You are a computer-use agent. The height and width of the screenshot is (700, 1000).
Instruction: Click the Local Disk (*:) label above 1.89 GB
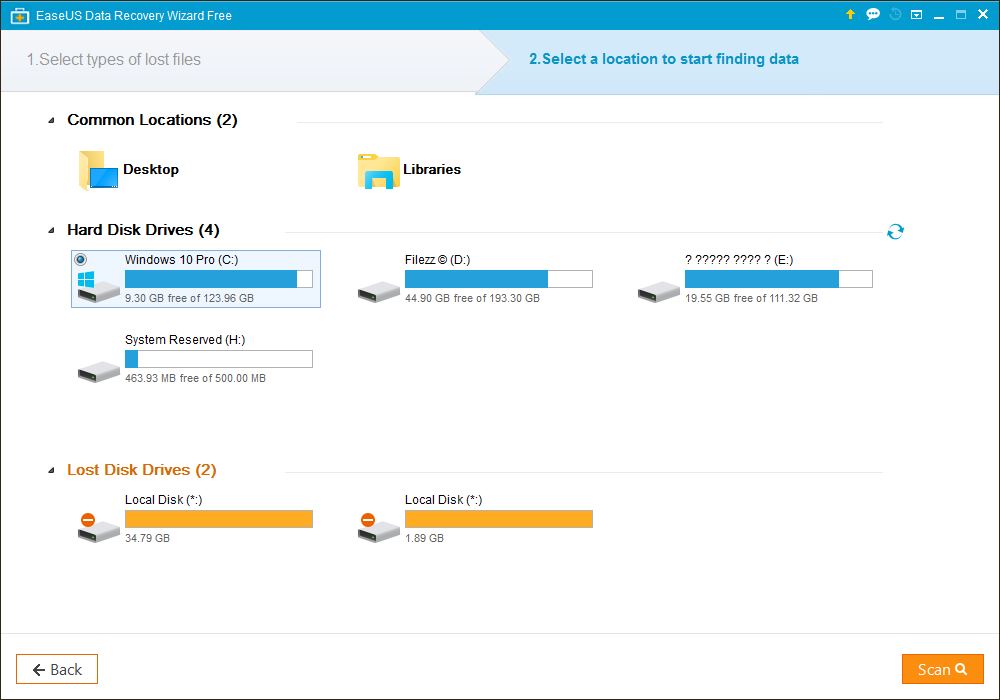[x=444, y=500]
